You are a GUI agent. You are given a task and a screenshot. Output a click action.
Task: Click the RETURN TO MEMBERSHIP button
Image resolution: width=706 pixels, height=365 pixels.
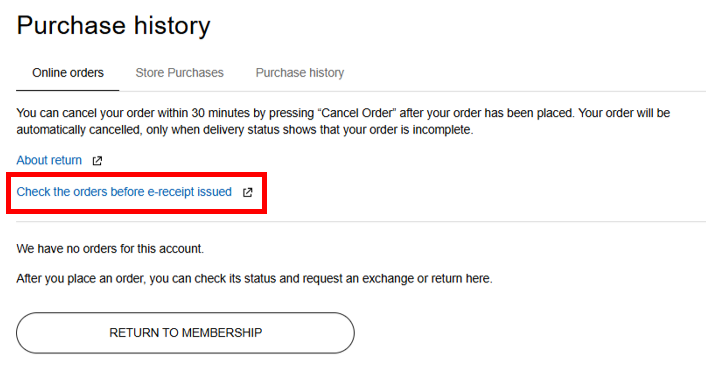pyautogui.click(x=186, y=333)
